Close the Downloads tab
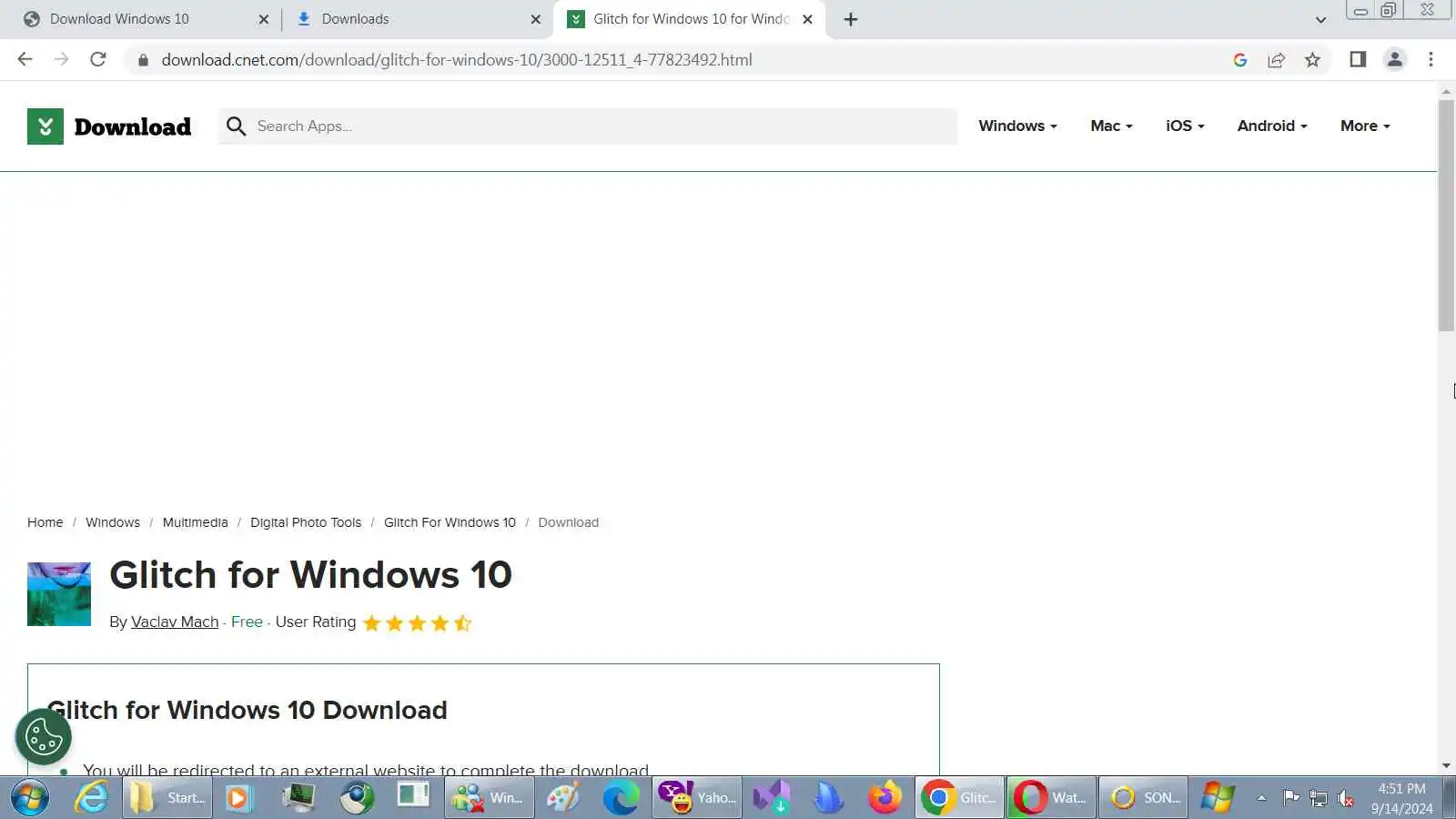The image size is (1456, 819). coord(535,19)
